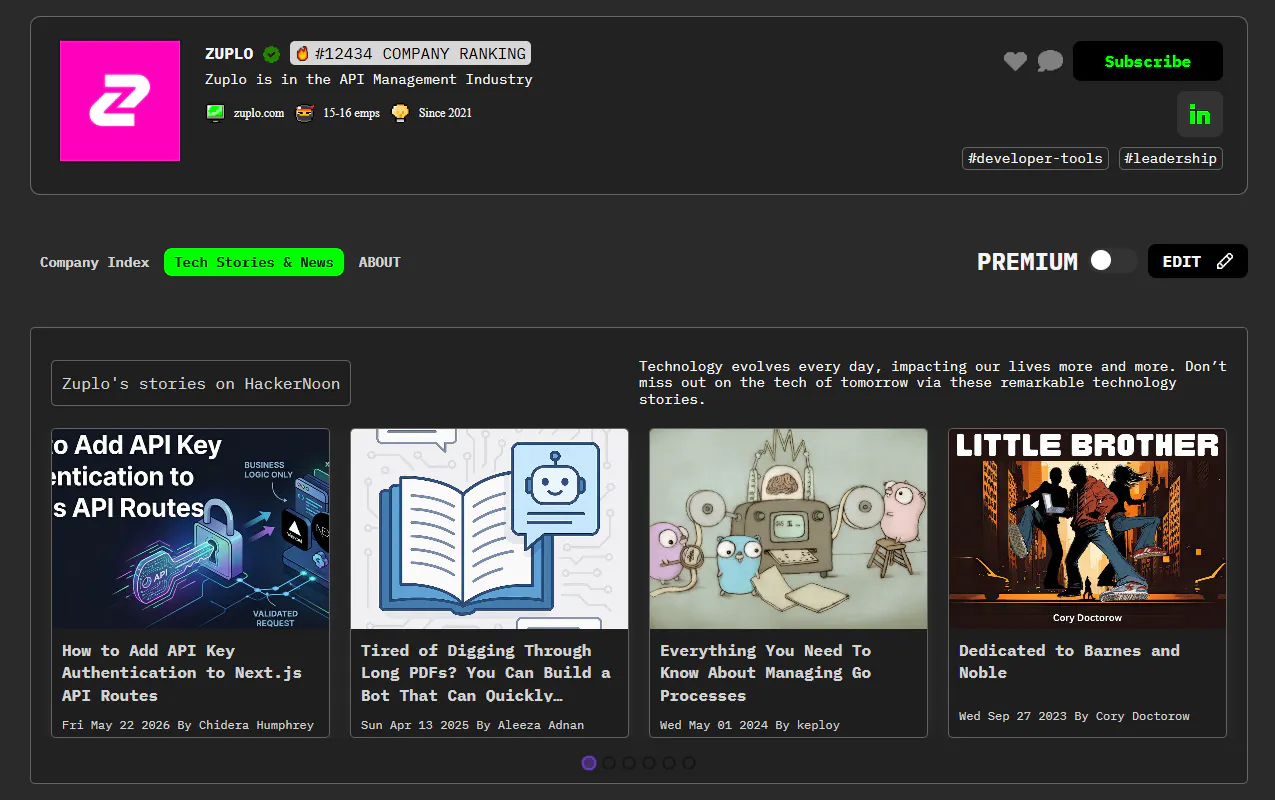Open 'Dedicated to Barnes and Noble' title
Image resolution: width=1275 pixels, height=800 pixels.
[1070, 662]
